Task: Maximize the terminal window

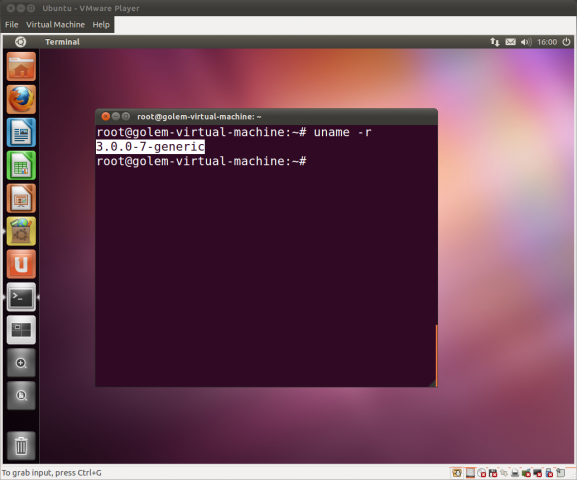Action: 126,117
